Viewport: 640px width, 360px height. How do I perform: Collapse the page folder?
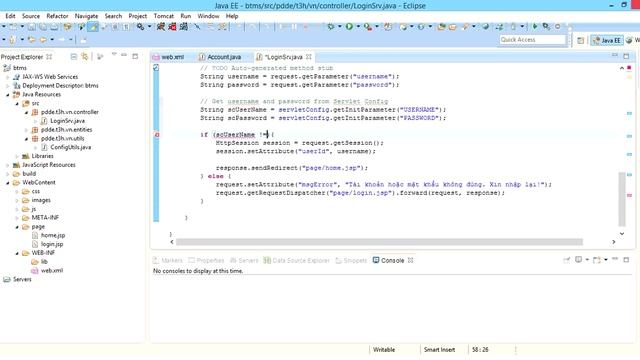(17, 227)
